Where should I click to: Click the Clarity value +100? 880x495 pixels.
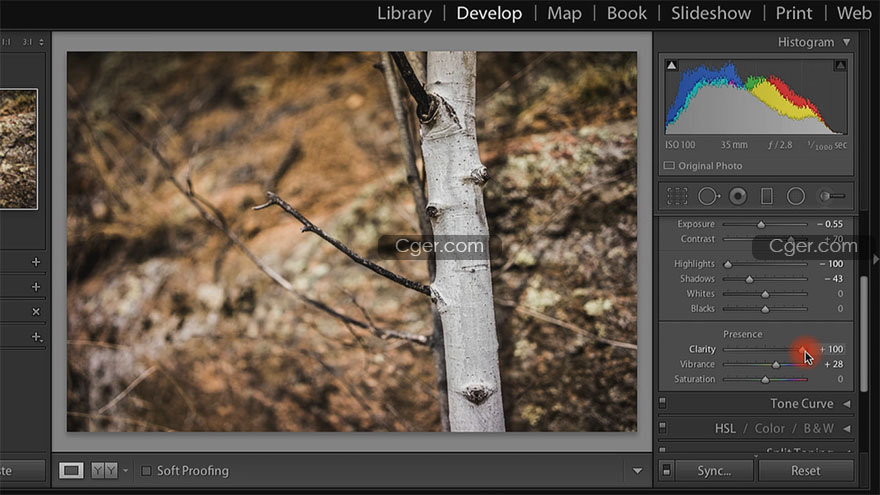click(x=831, y=349)
